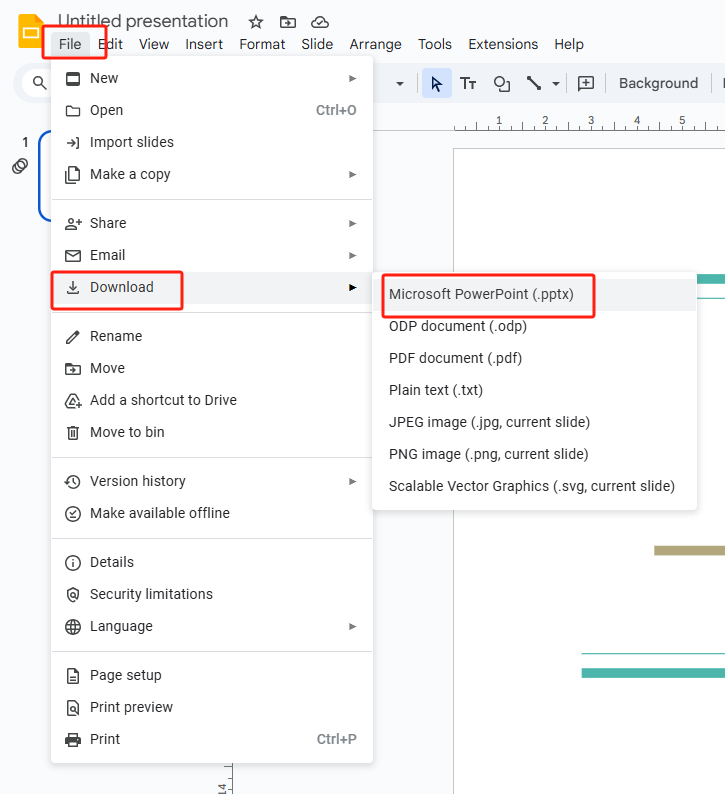725x794 pixels.
Task: Expand the Share submenu
Action: click(x=212, y=223)
